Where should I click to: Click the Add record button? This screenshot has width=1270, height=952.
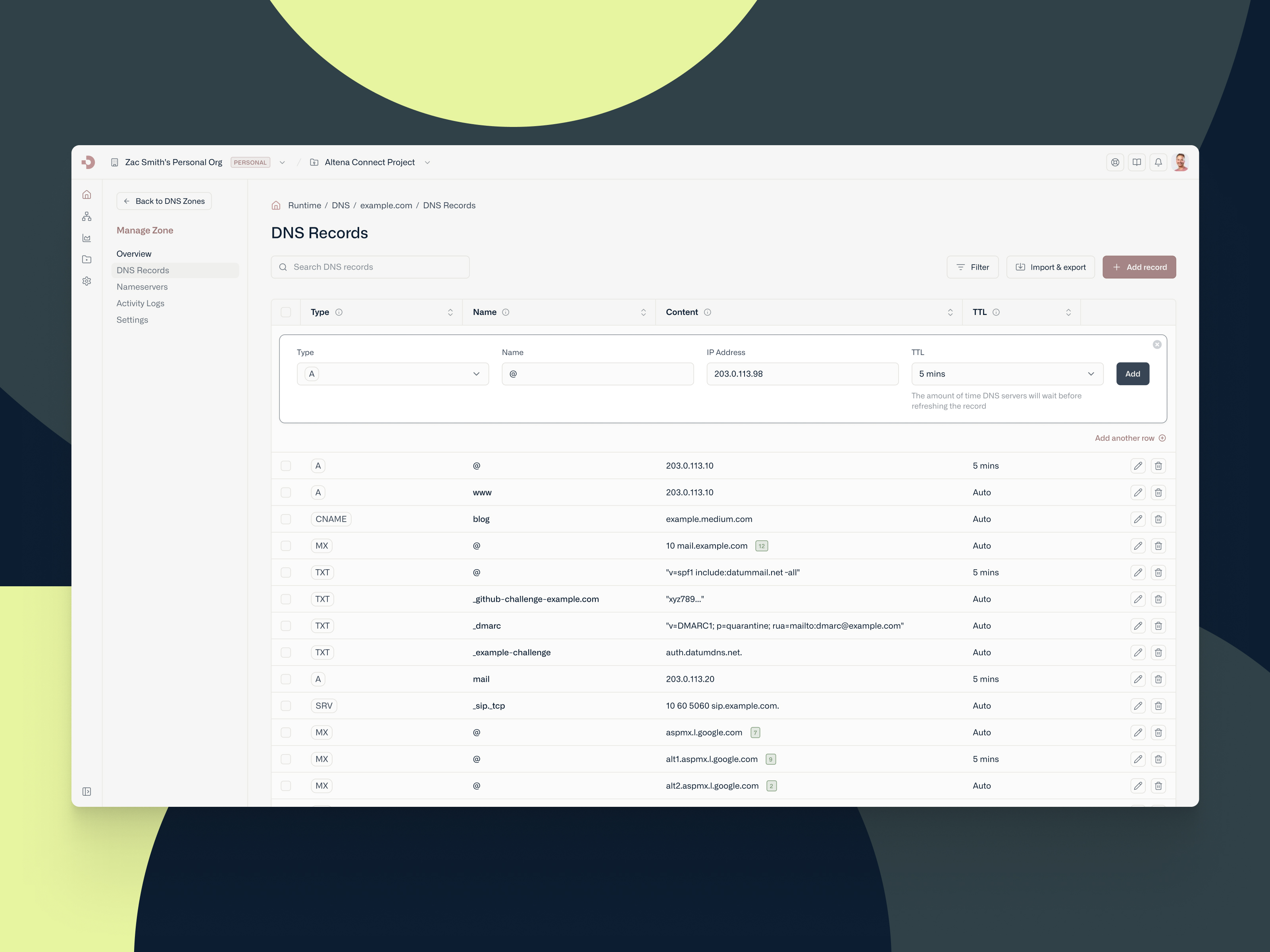coord(1139,267)
